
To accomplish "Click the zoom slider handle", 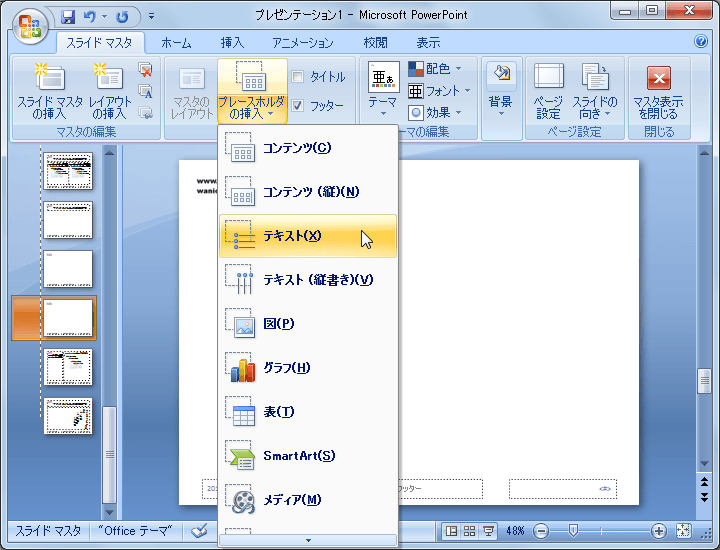I will click(573, 531).
